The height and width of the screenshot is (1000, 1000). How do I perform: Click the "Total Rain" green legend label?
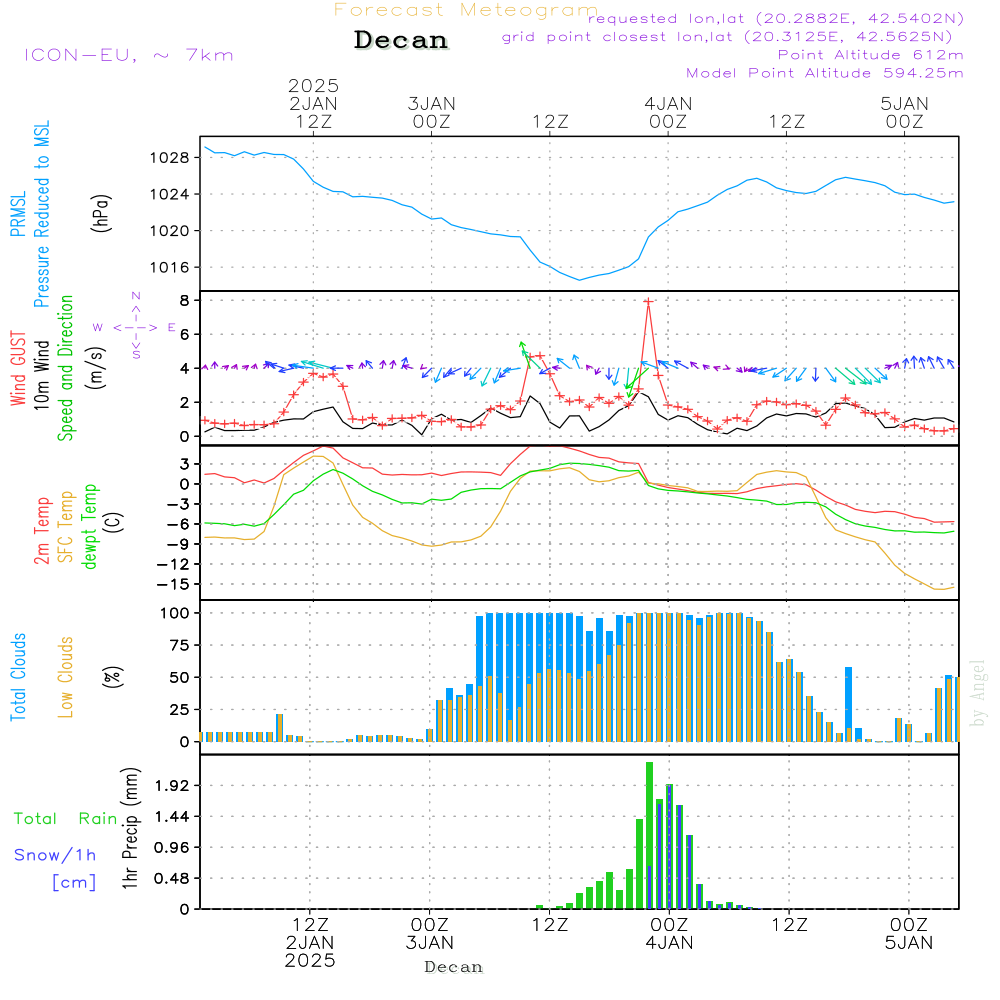coord(66,819)
